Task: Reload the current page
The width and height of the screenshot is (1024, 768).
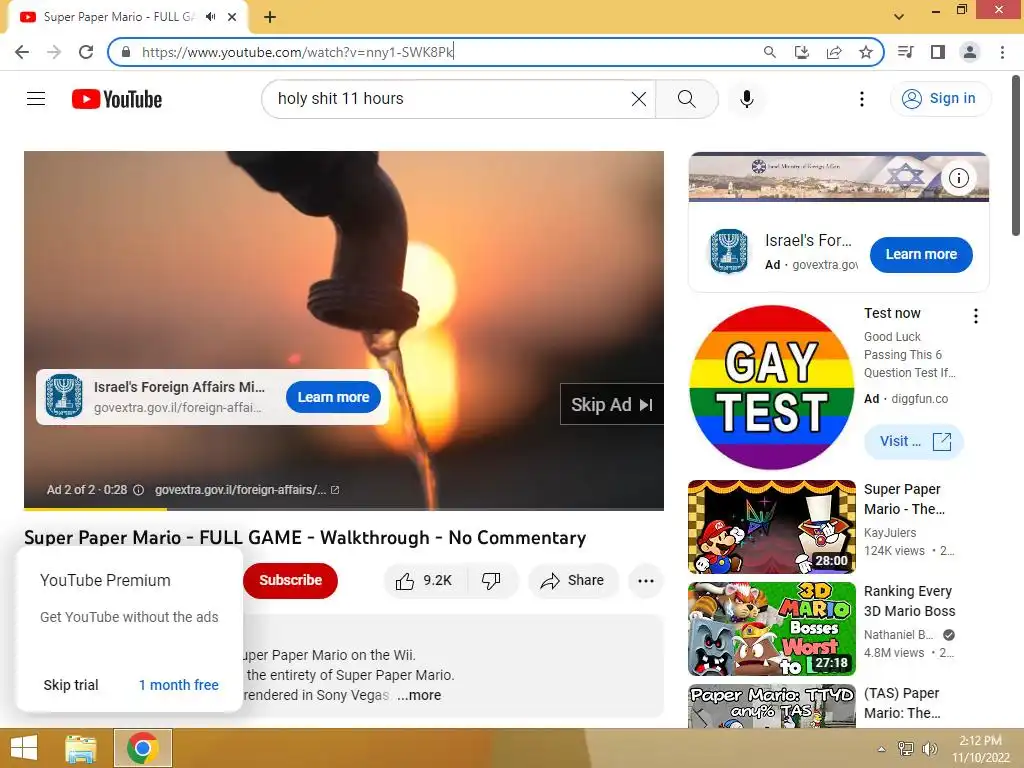Action: click(x=86, y=52)
